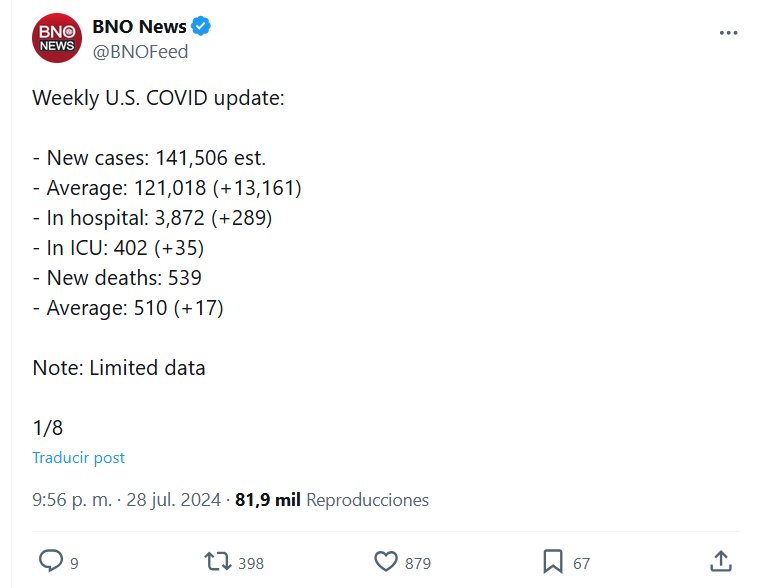Open the BNO News profile avatar

point(56,39)
